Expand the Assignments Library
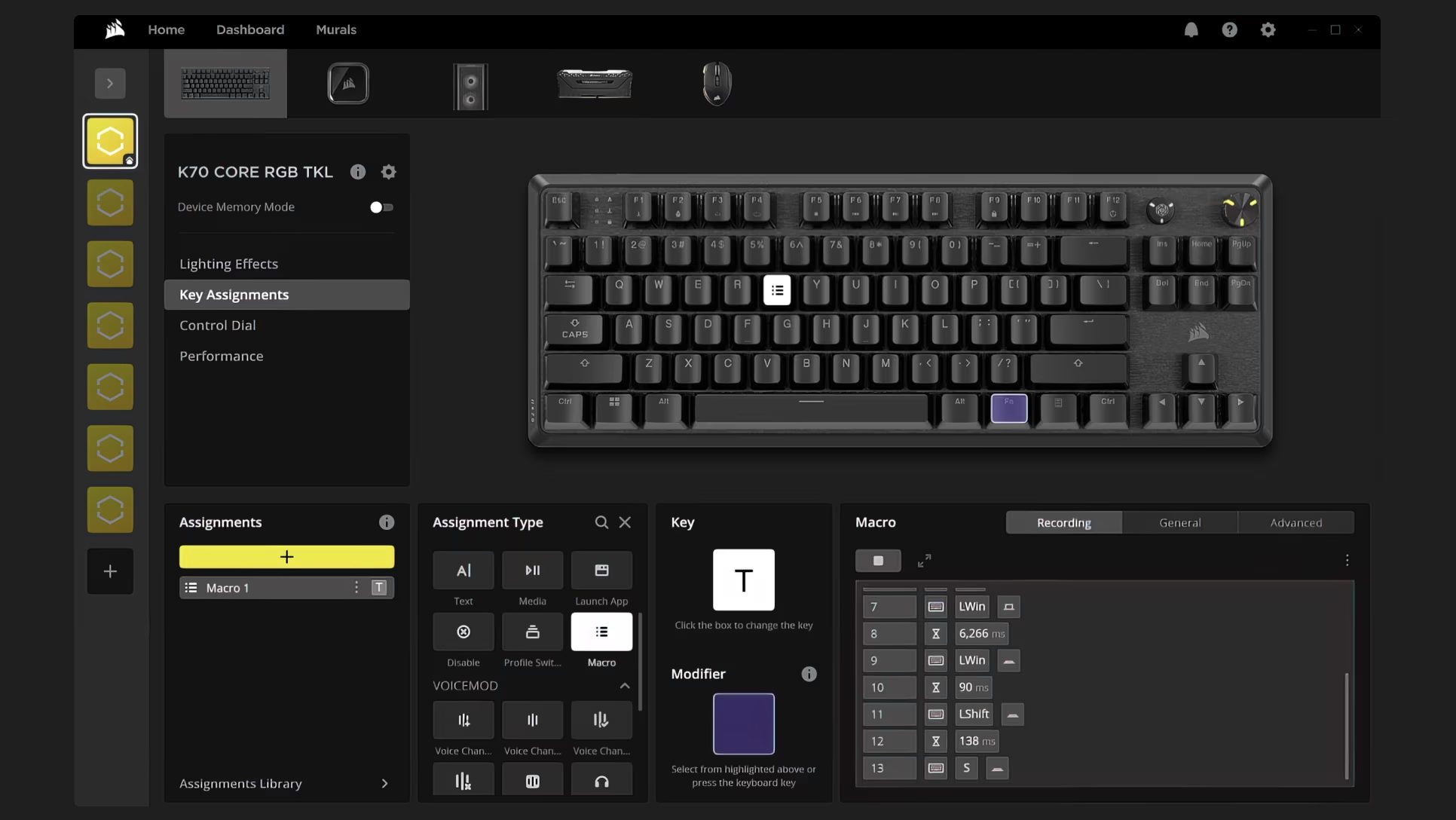 384,784
